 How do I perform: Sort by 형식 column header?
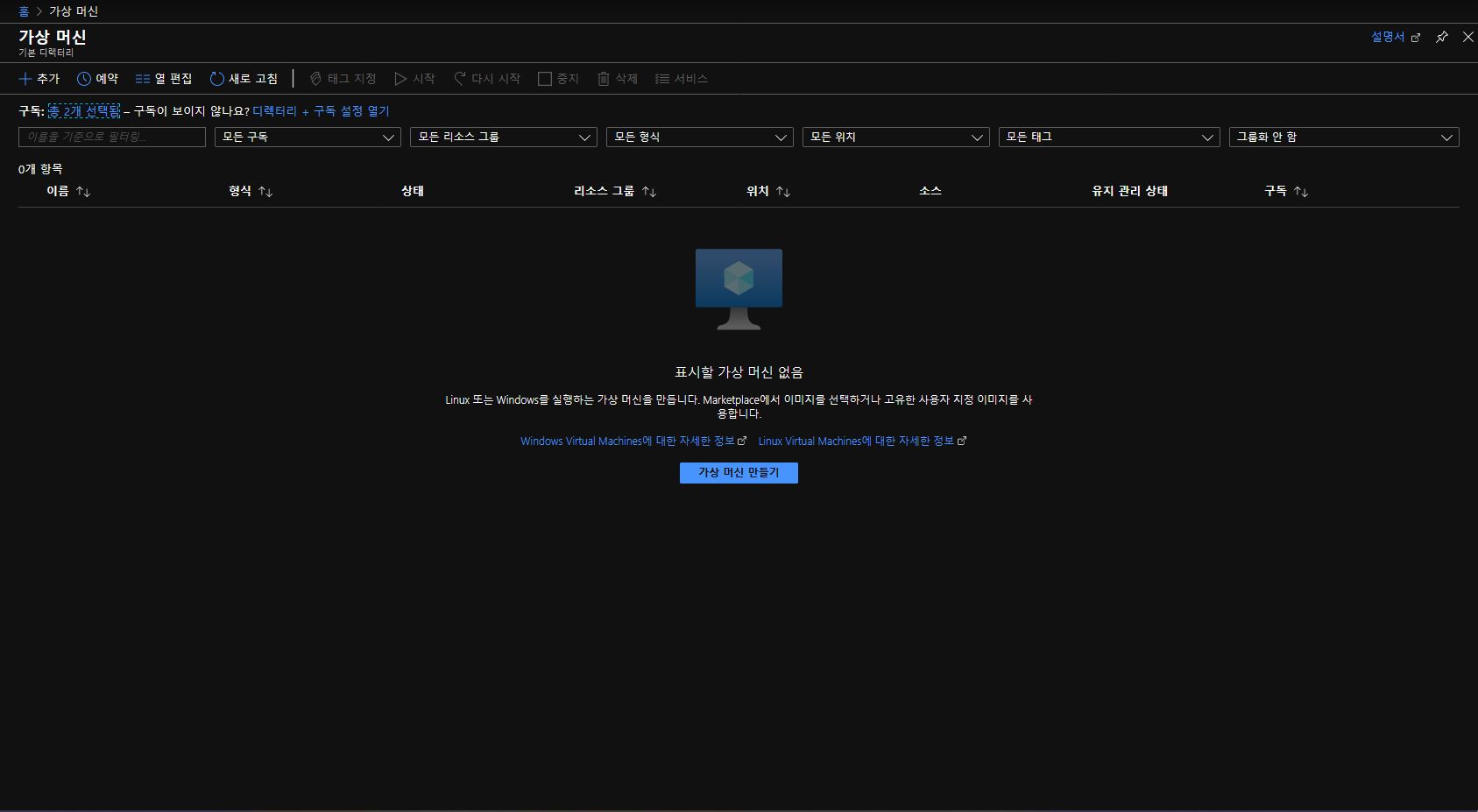251,191
